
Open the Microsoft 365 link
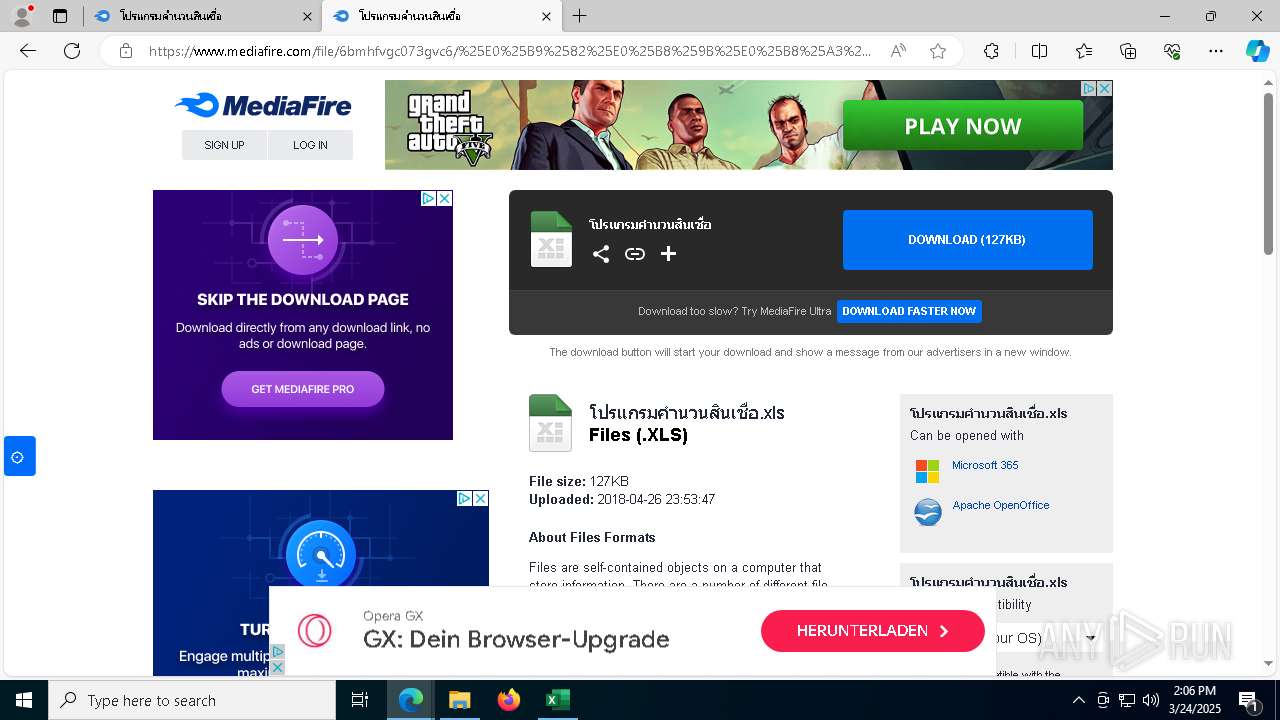(985, 465)
